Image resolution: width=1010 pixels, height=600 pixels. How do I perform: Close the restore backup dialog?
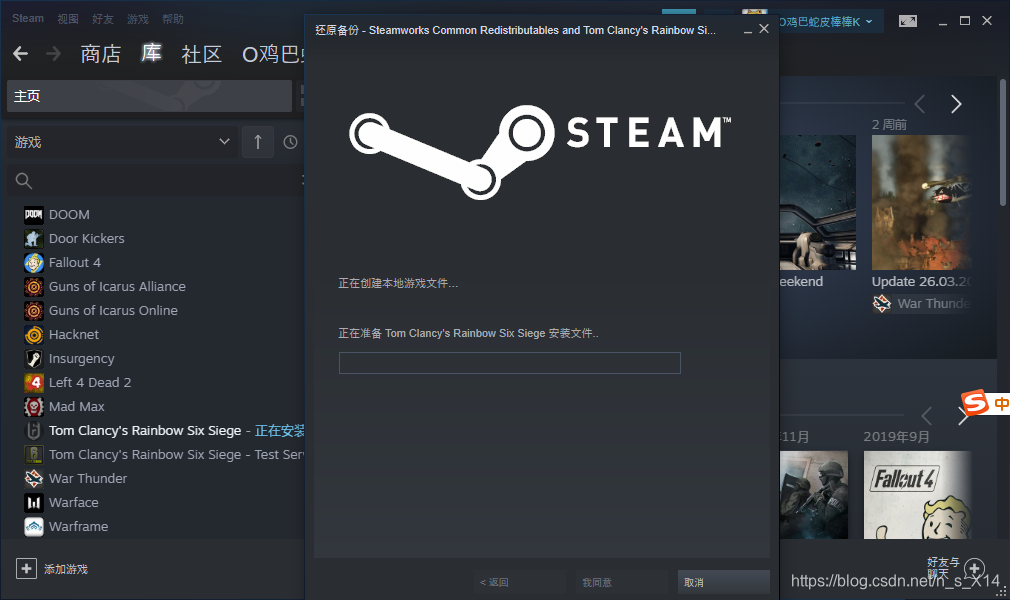coord(764,29)
